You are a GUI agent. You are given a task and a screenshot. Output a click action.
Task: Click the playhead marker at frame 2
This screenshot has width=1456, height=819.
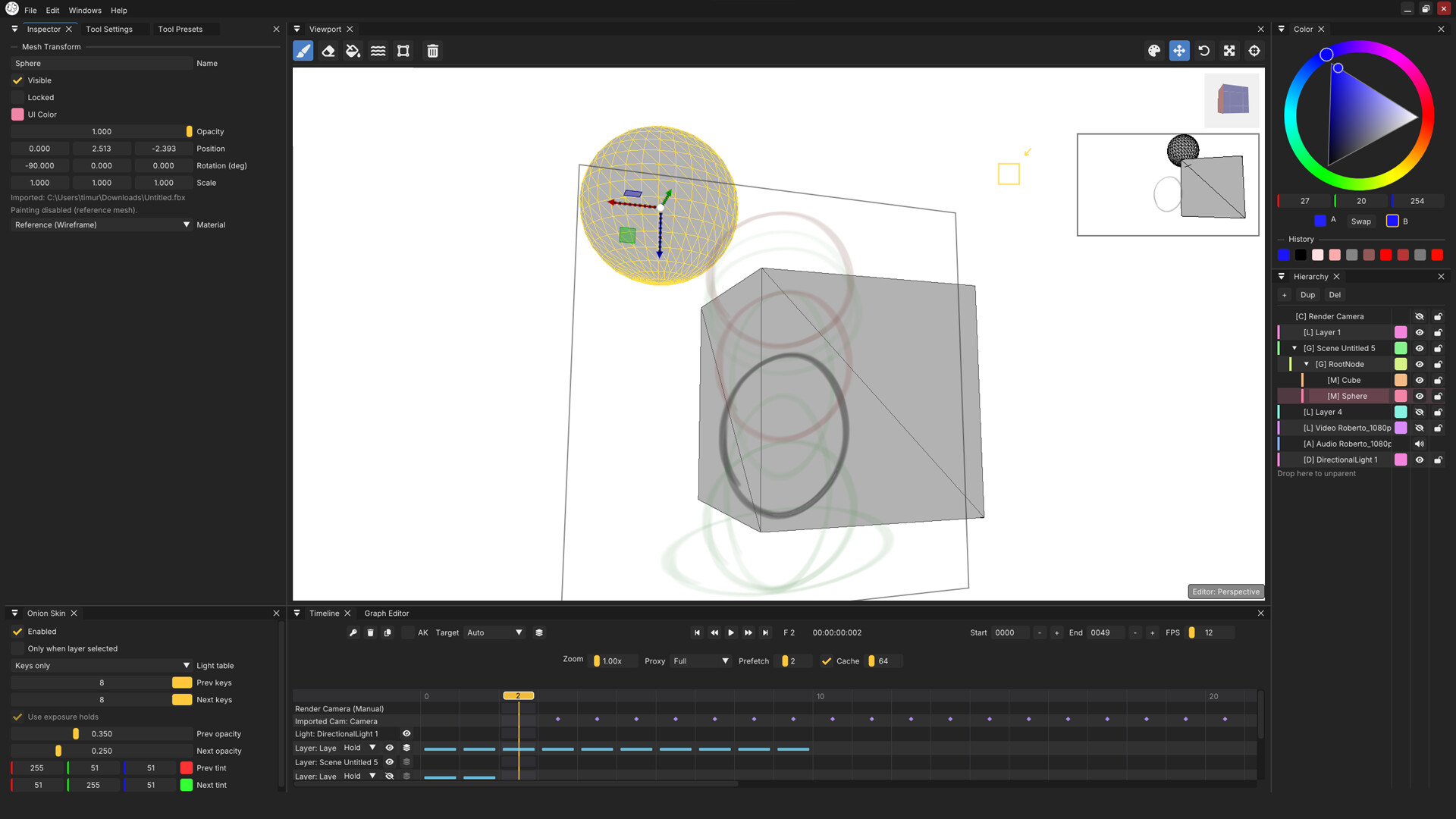[x=518, y=695]
